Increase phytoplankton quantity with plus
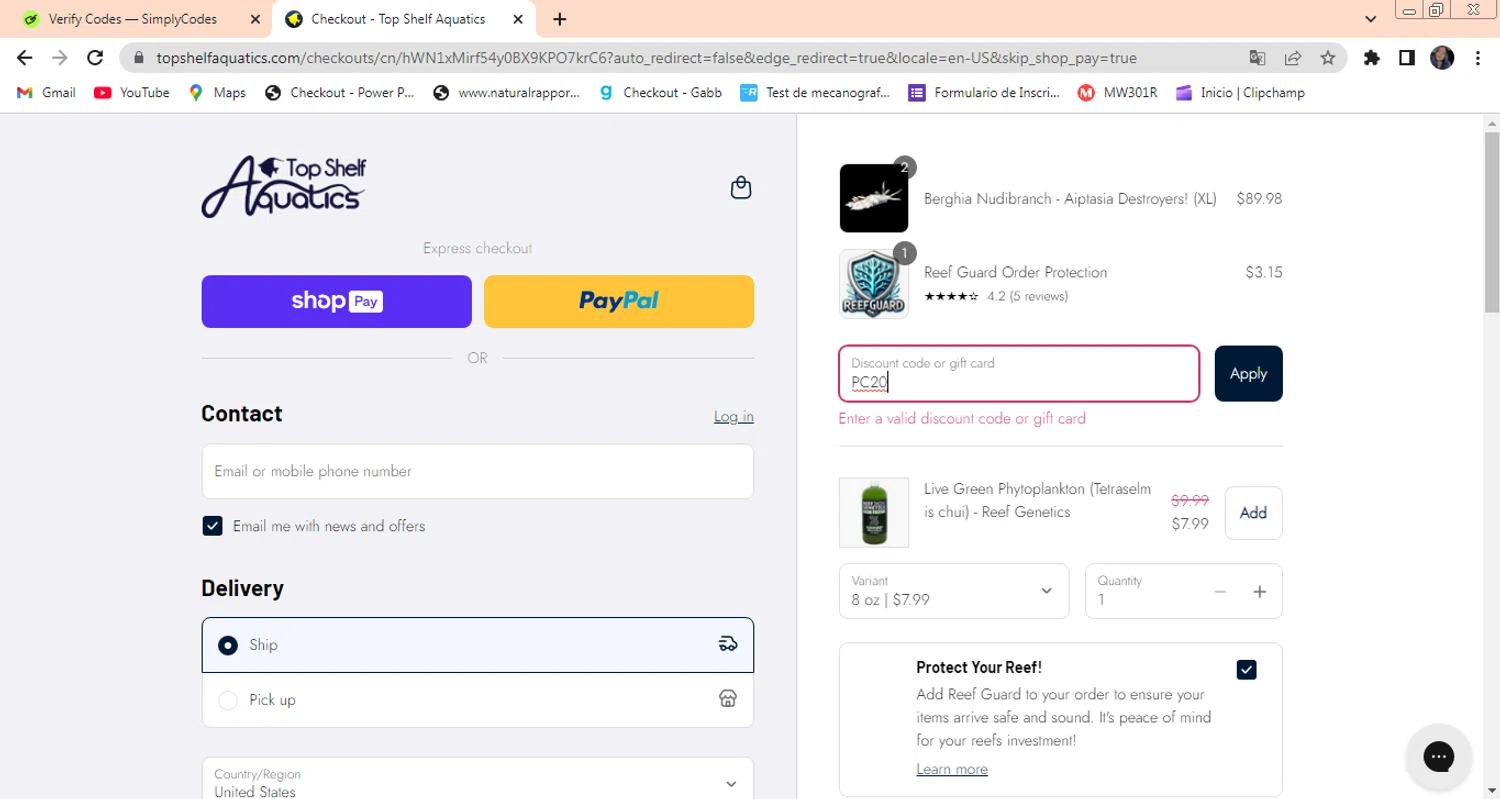 coord(1260,592)
